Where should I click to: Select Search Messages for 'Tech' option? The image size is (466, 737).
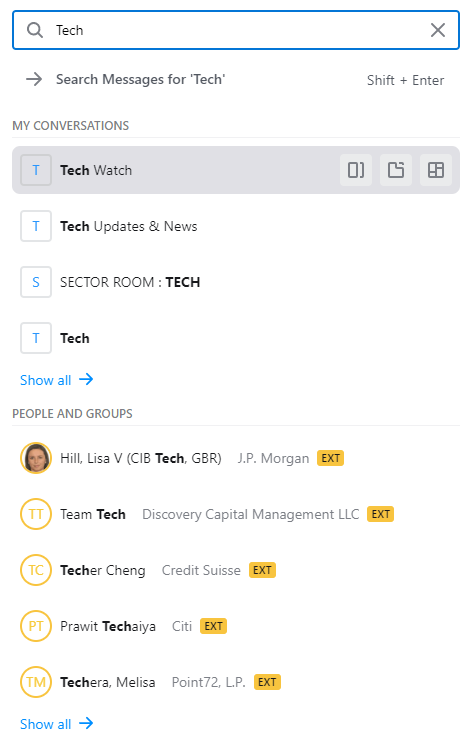click(x=236, y=79)
